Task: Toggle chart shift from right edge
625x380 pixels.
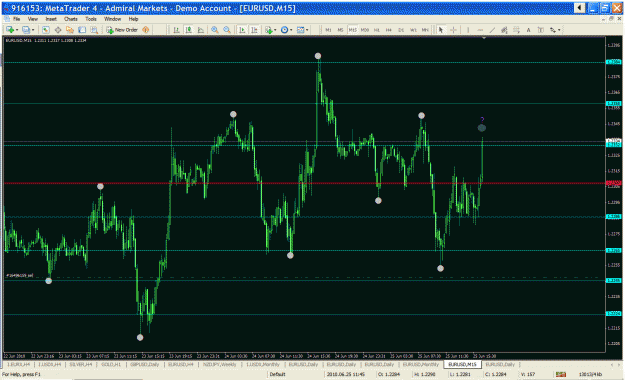Action: (254, 30)
